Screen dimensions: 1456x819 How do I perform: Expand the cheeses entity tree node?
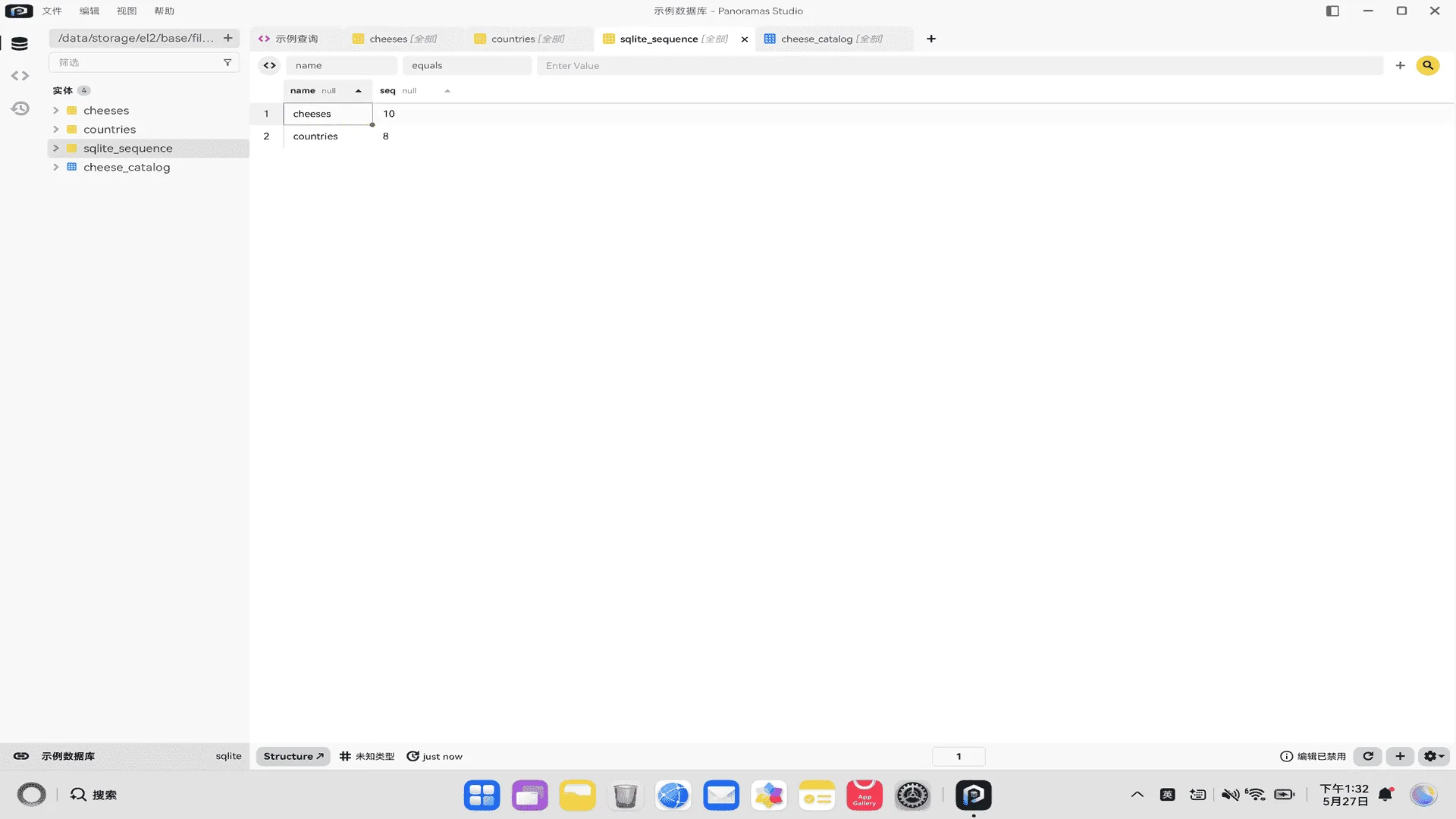(x=55, y=111)
